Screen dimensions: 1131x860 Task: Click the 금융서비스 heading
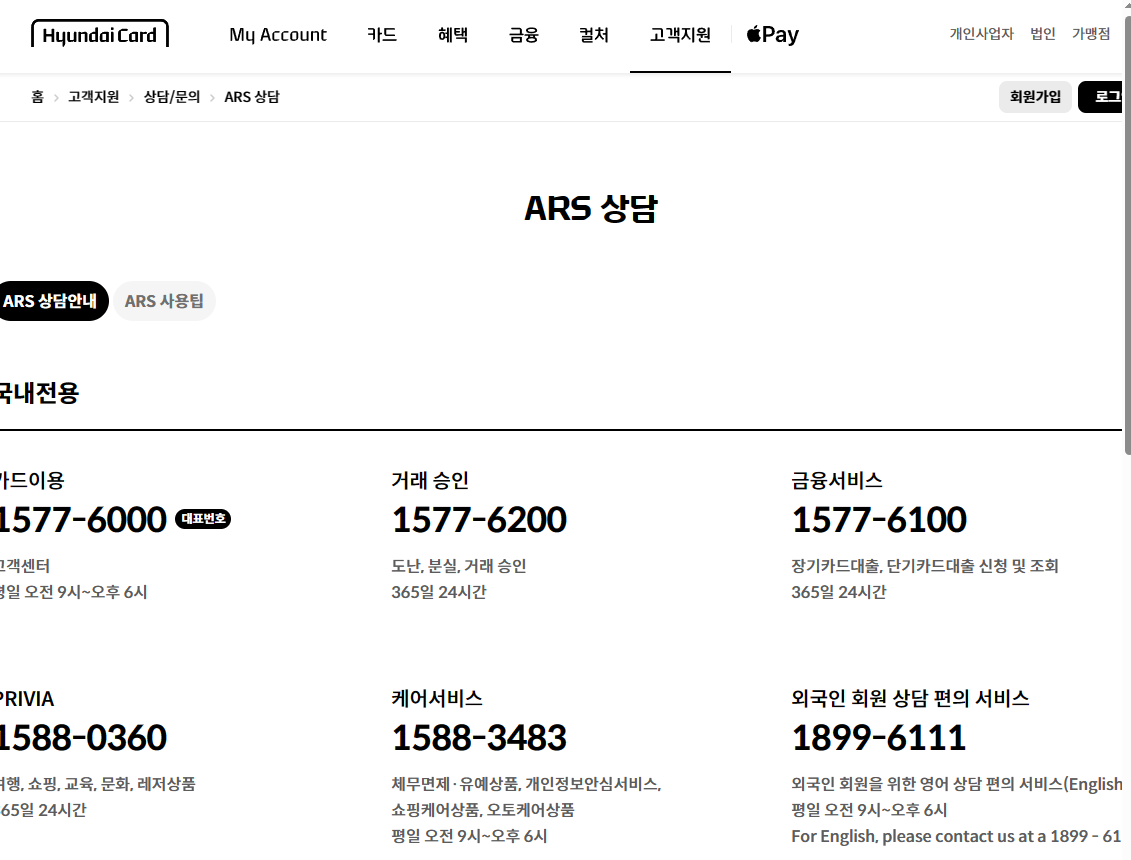tap(837, 481)
